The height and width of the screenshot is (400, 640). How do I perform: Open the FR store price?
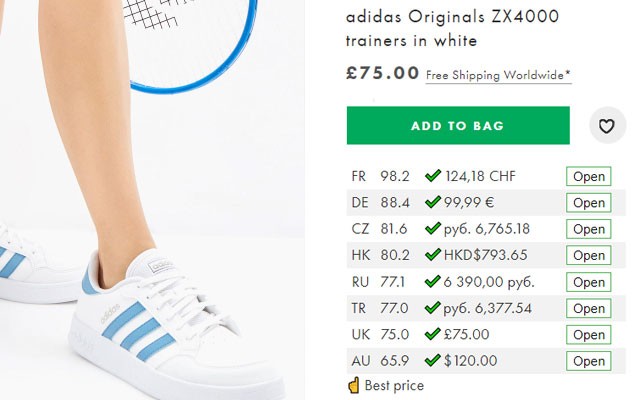(589, 177)
